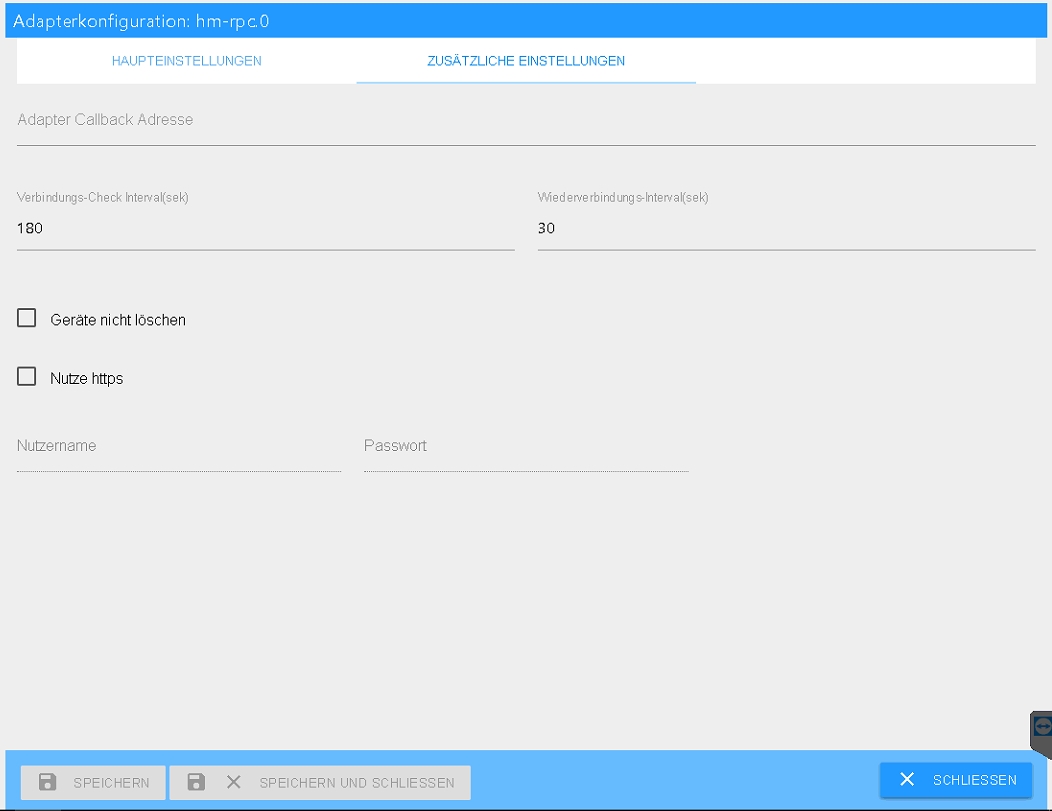Close the dialog with Schliessen button
The image size is (1052, 811).
[956, 780]
